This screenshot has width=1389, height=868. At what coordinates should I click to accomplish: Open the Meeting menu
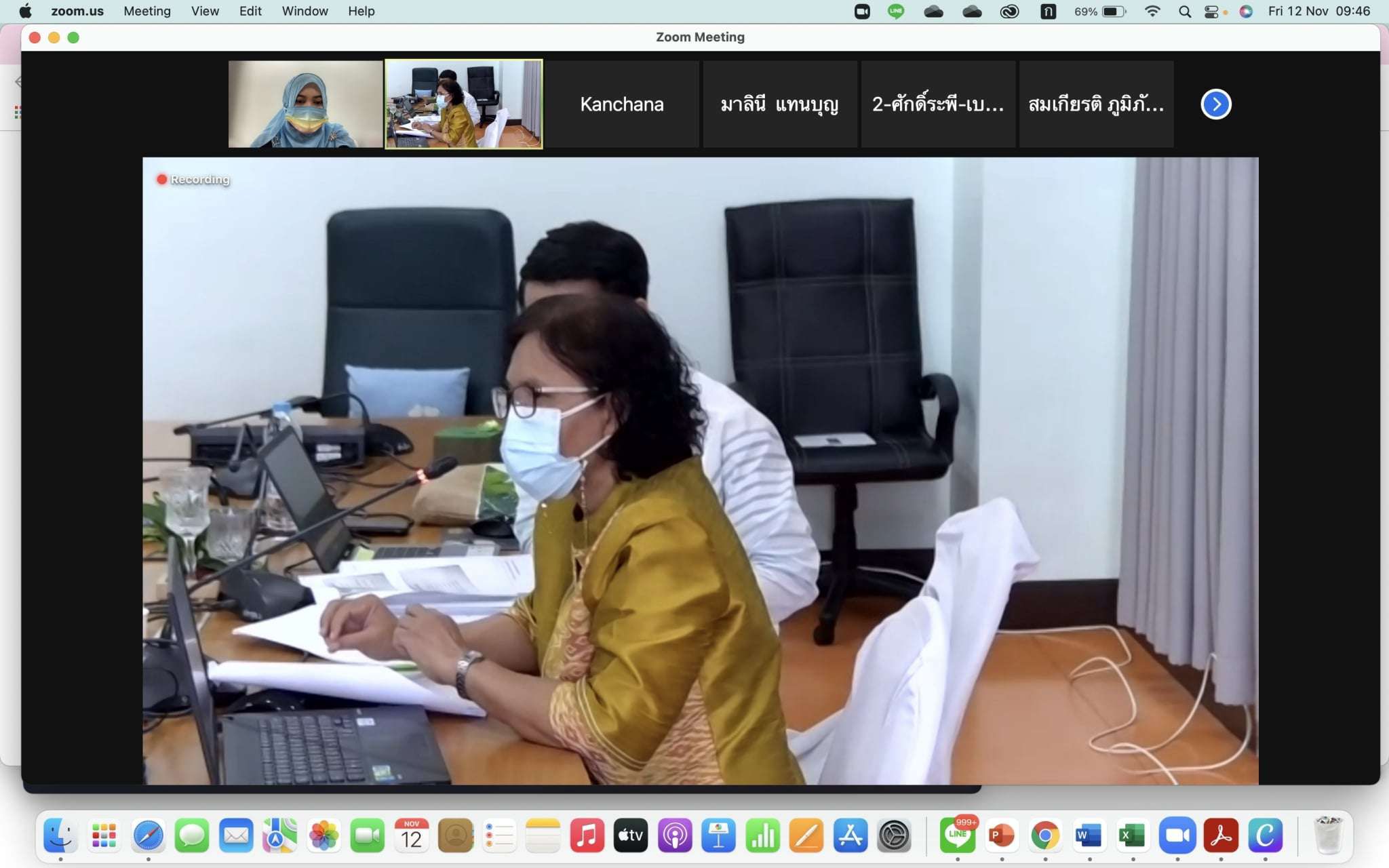[x=147, y=11]
